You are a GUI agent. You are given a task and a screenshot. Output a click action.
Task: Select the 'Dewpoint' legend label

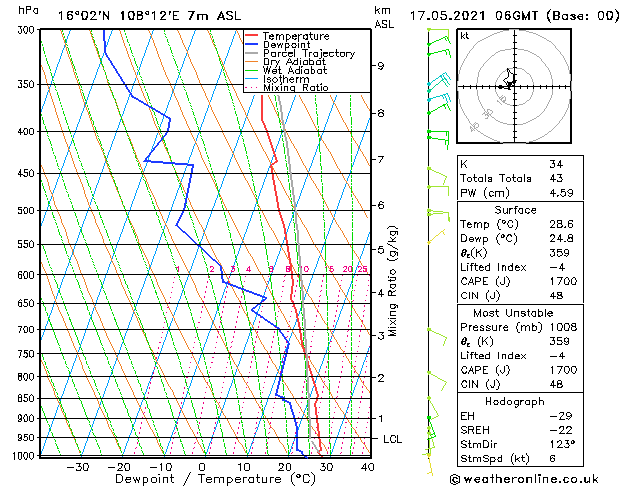point(286,45)
